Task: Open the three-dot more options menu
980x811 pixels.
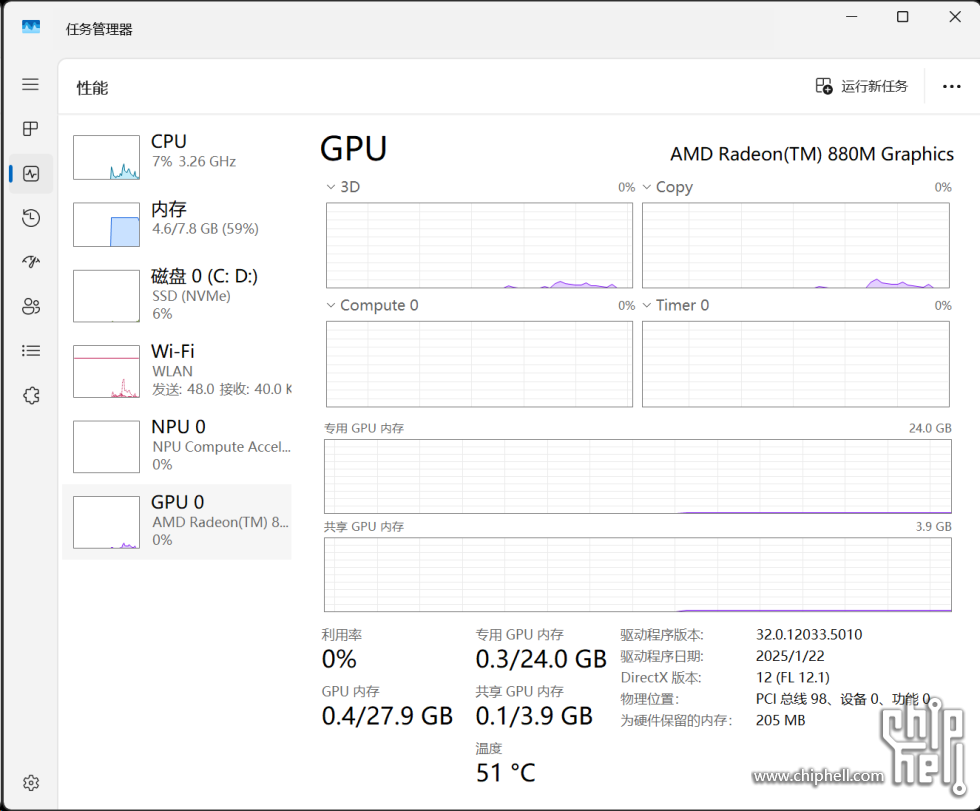Action: click(951, 86)
